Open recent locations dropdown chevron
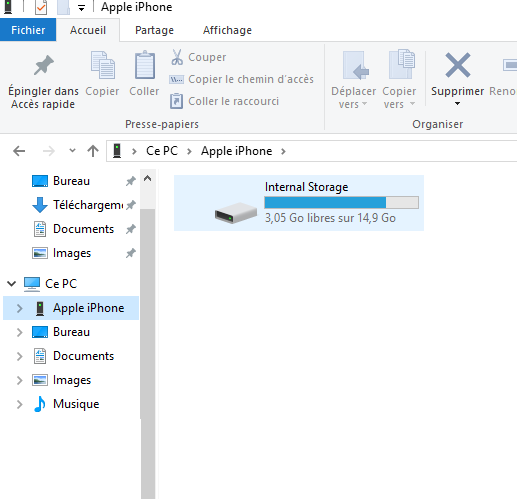The height and width of the screenshot is (499, 517). (72, 151)
